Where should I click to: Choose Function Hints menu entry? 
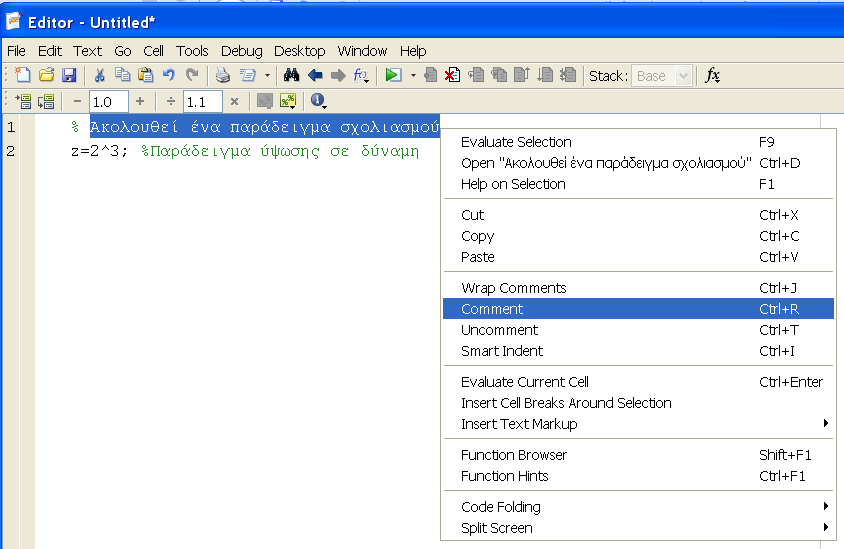pyautogui.click(x=638, y=476)
